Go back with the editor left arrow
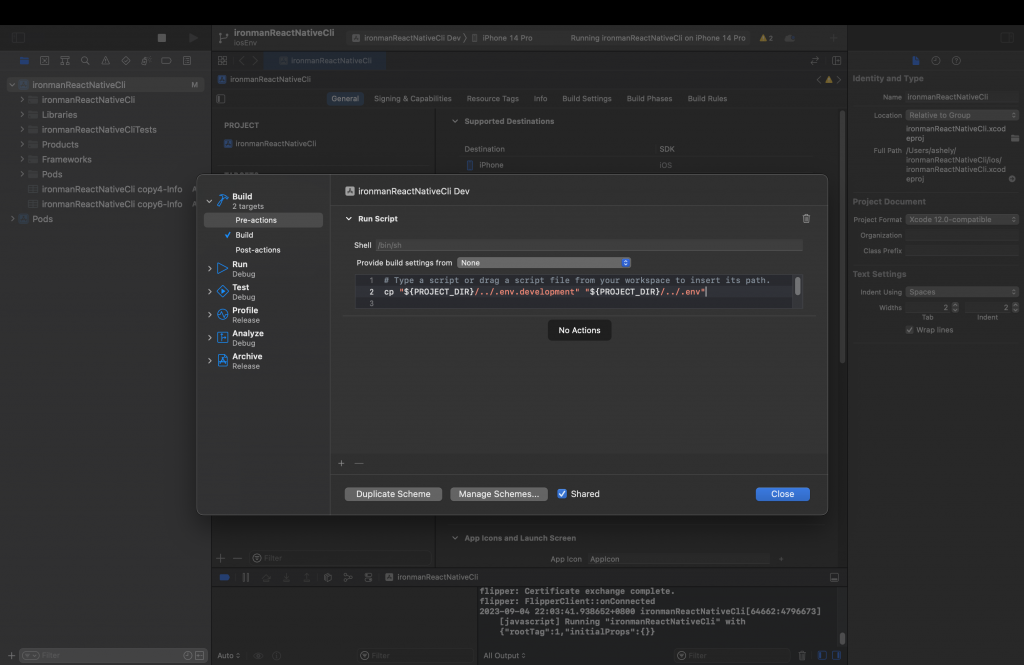Viewport: 1024px width, 665px height. [242, 61]
